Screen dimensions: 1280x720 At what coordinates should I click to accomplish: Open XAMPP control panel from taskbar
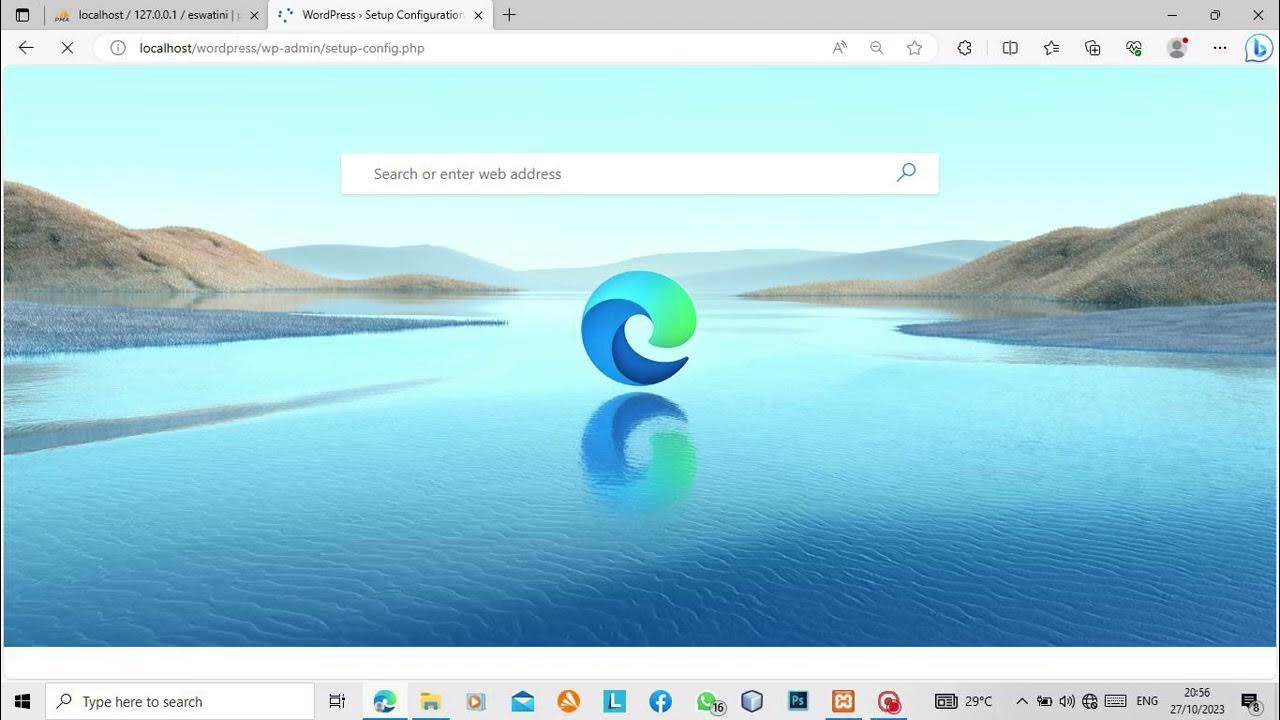[x=844, y=702]
